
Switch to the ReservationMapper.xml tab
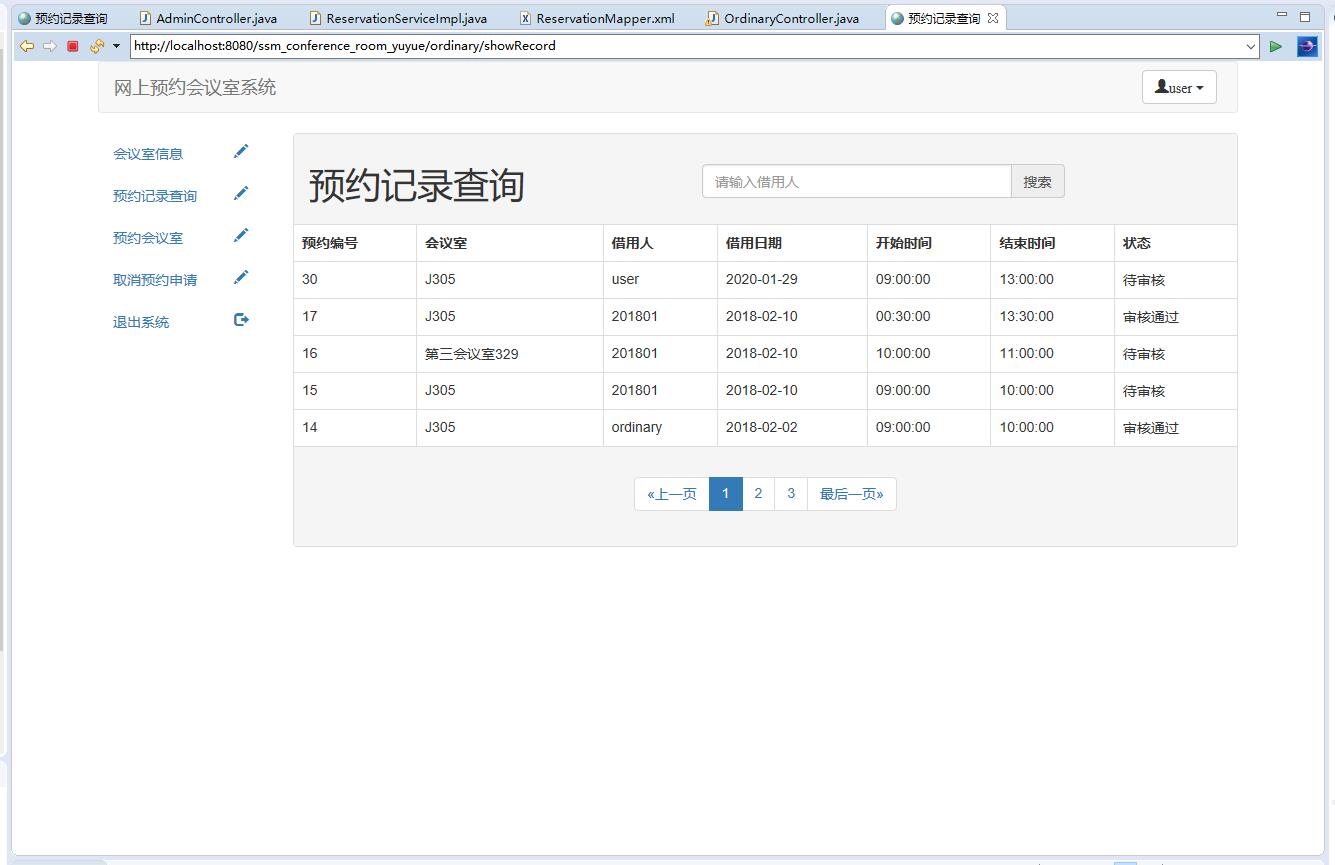click(x=596, y=17)
